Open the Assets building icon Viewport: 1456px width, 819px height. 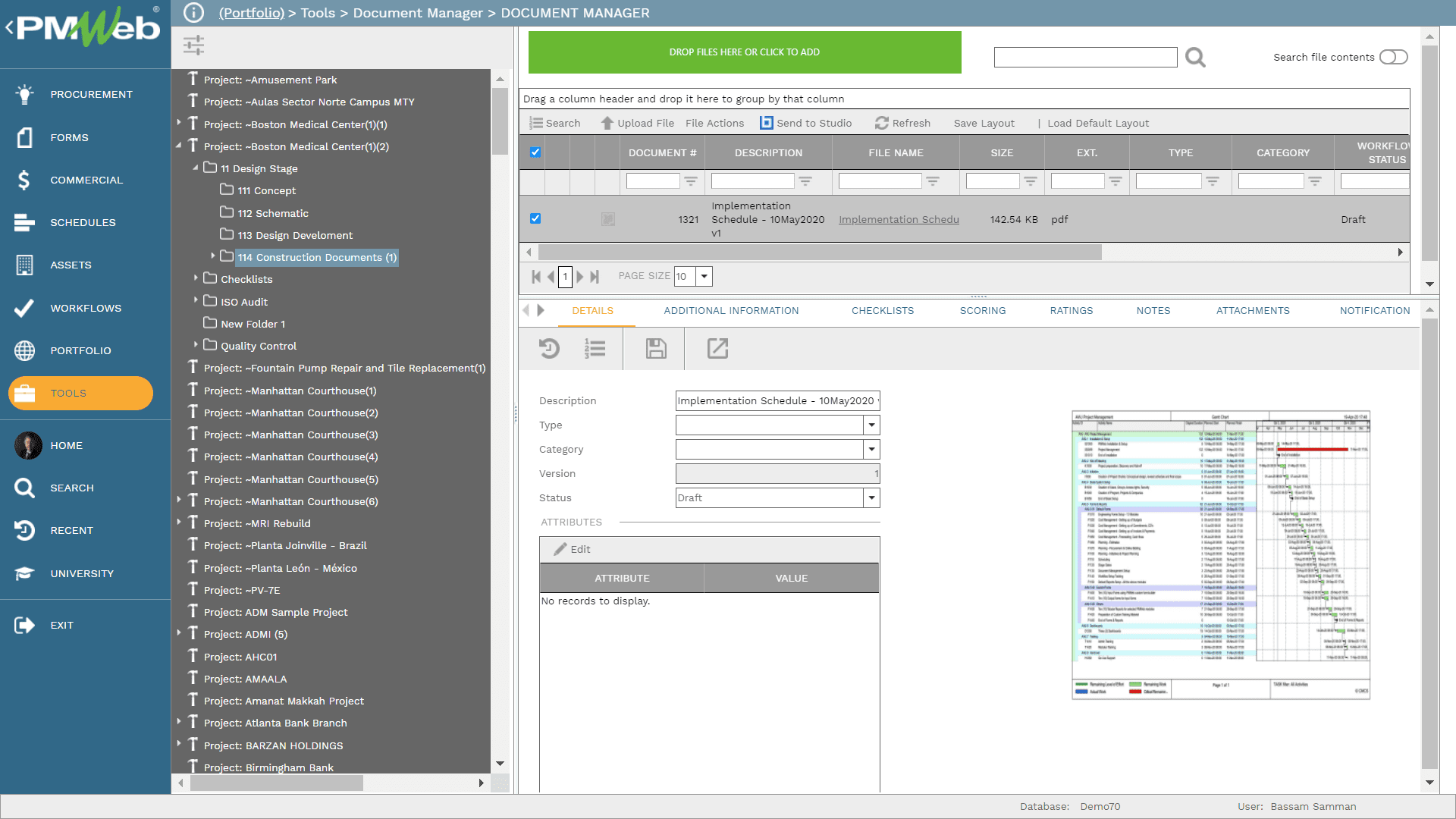pyautogui.click(x=24, y=265)
